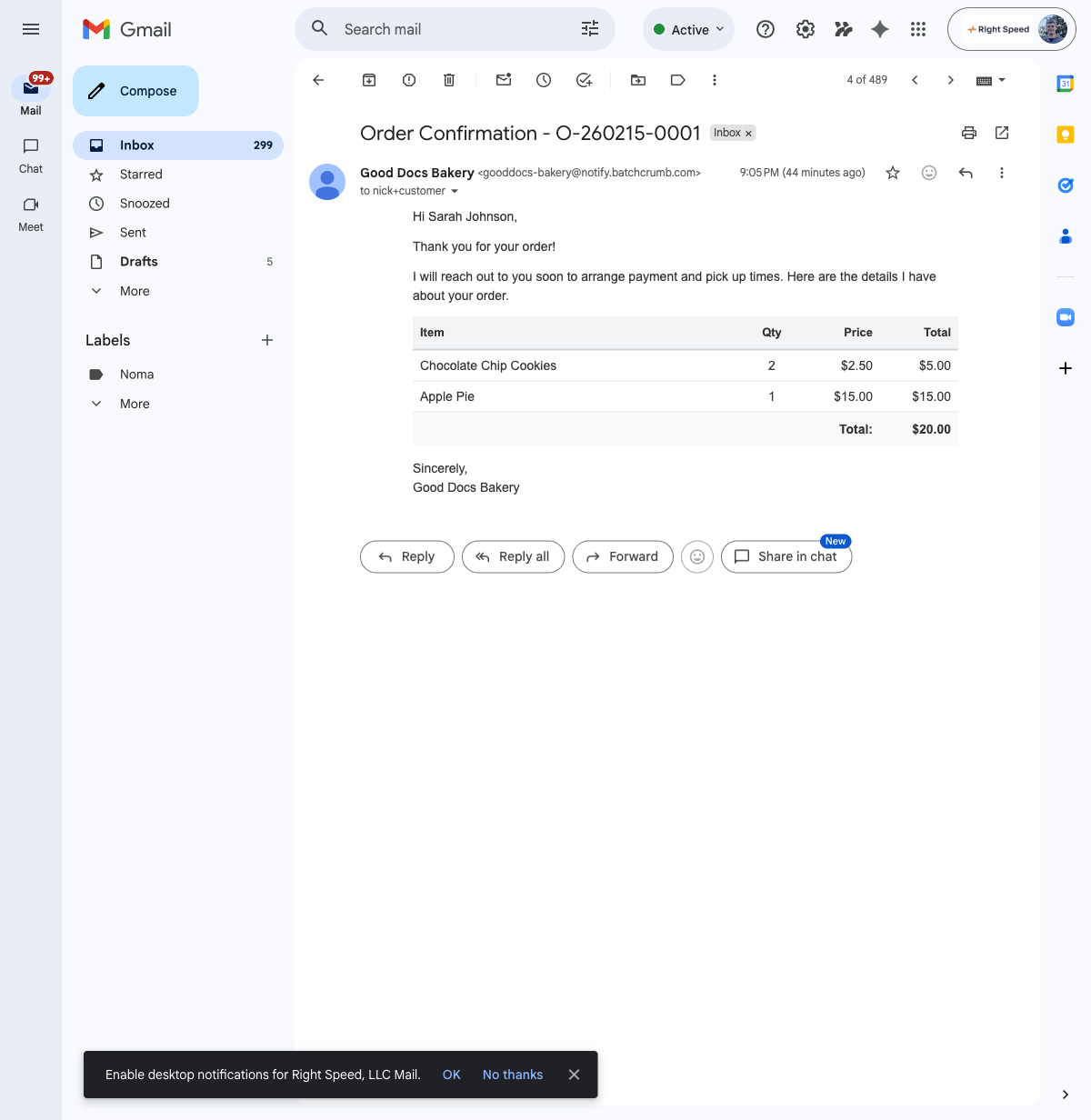Print the order confirmation email
Viewport: 1091px width, 1120px height.
point(969,133)
